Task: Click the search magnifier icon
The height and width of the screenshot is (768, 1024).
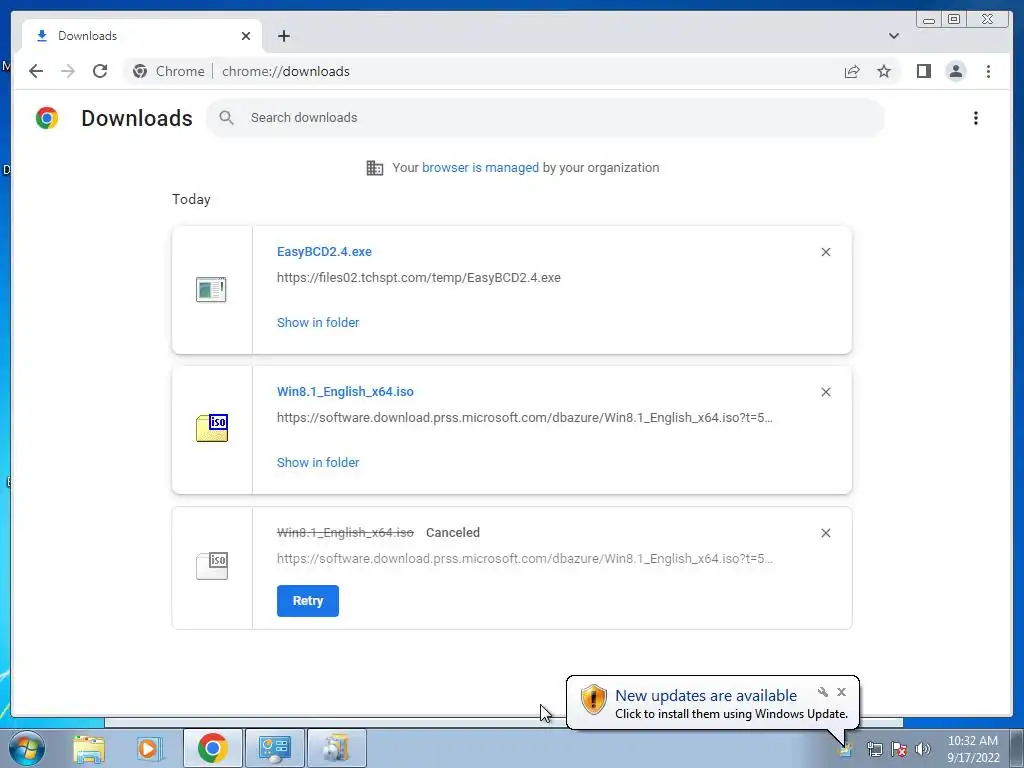Action: click(x=227, y=118)
